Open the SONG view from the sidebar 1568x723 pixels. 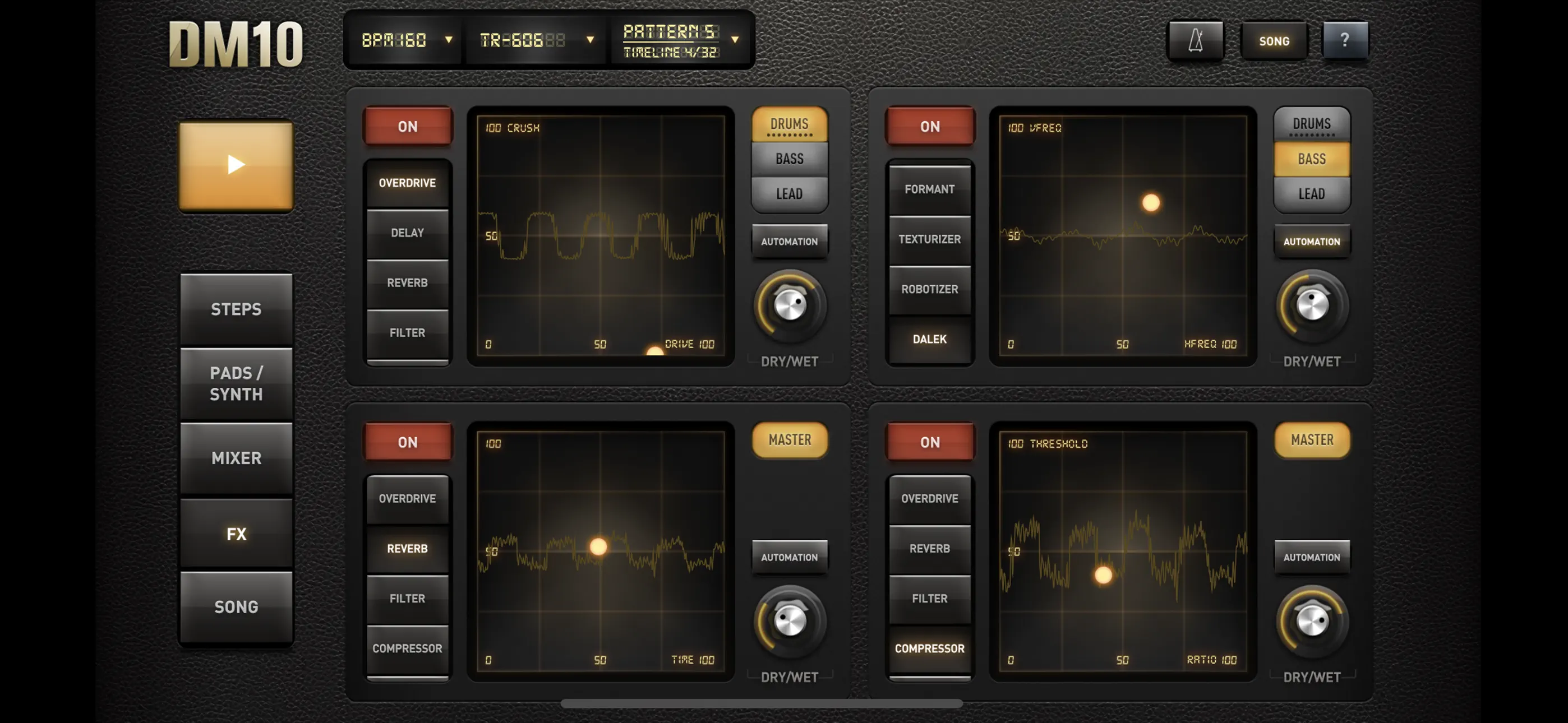pos(236,607)
